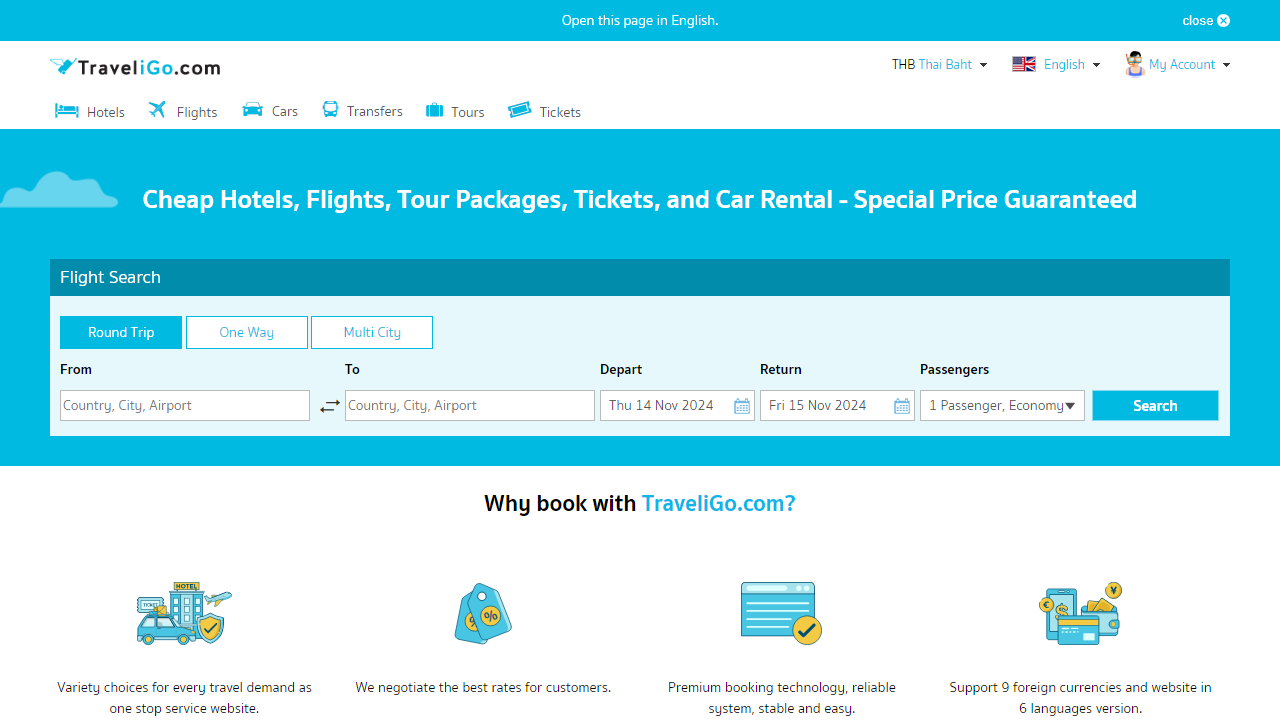Click the TraveliGo.com logo

point(134,66)
